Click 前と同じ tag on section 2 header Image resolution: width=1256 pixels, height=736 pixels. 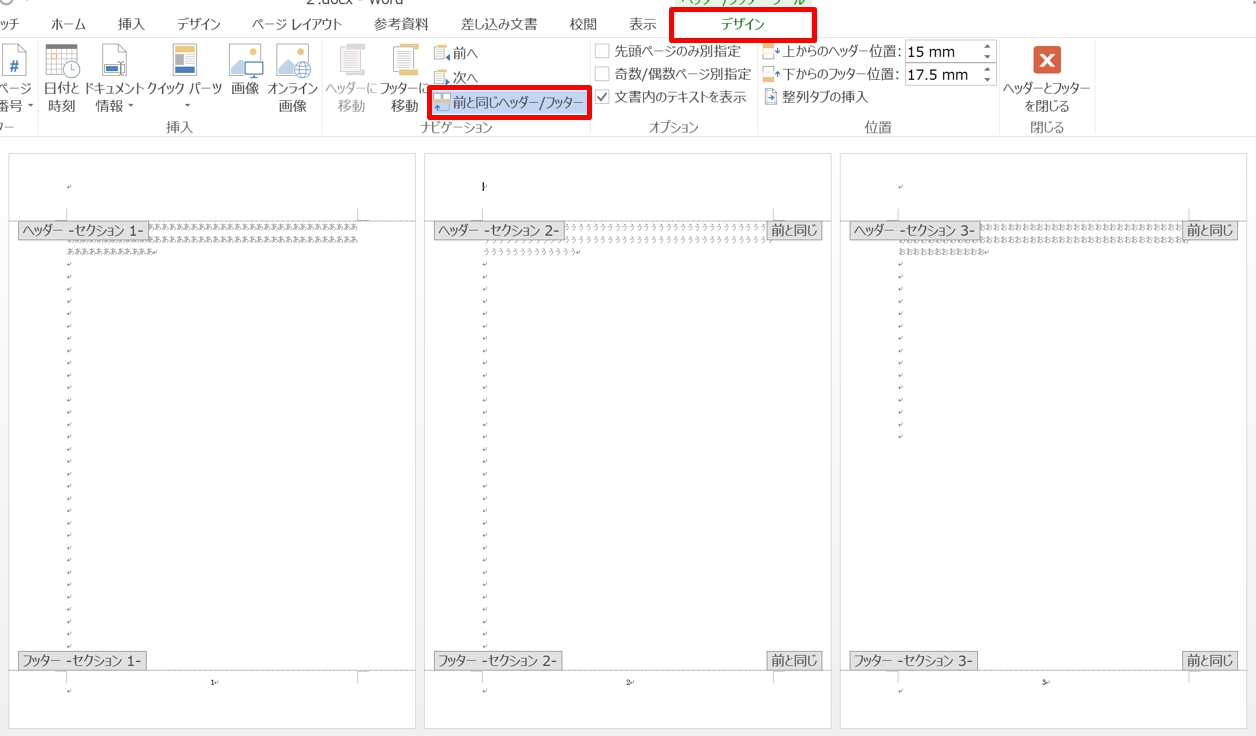pyautogui.click(x=795, y=231)
